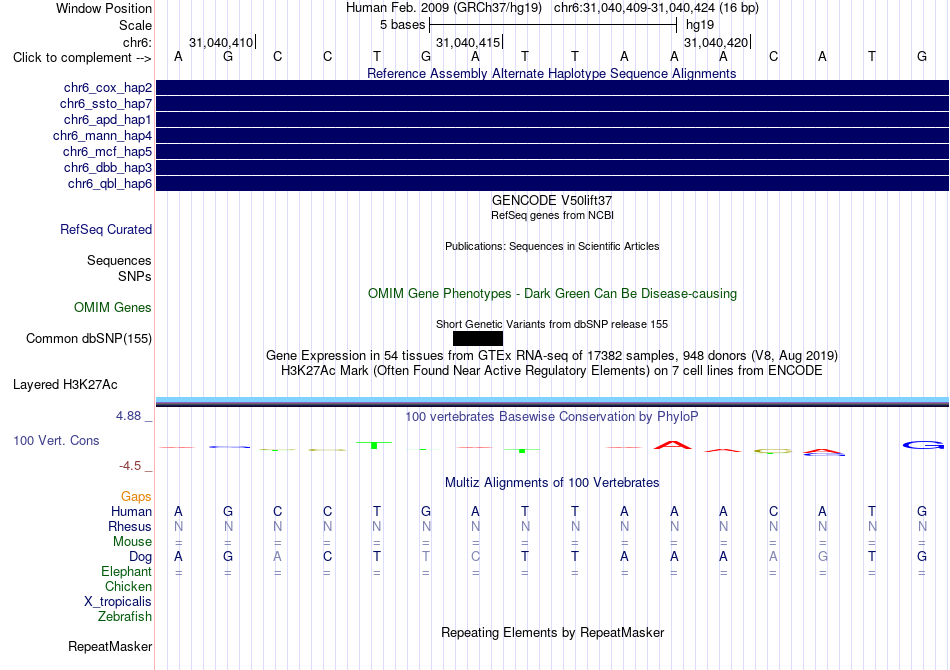Click the OMIM Genes side label
The height and width of the screenshot is (670, 950).
coord(113,308)
